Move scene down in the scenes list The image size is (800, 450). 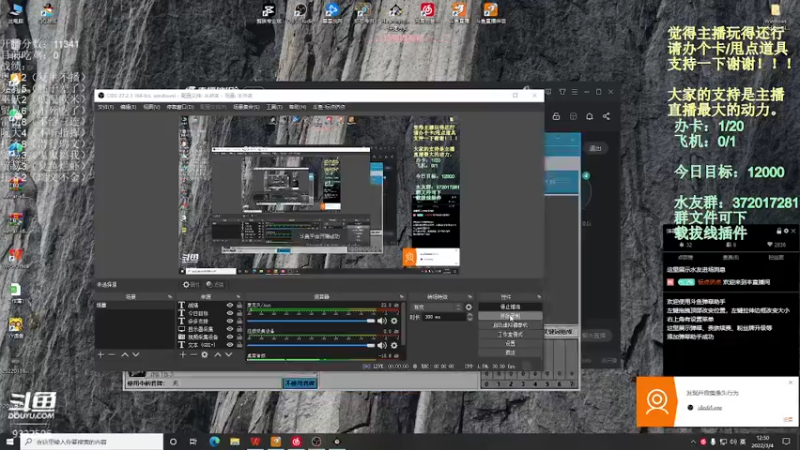click(136, 355)
